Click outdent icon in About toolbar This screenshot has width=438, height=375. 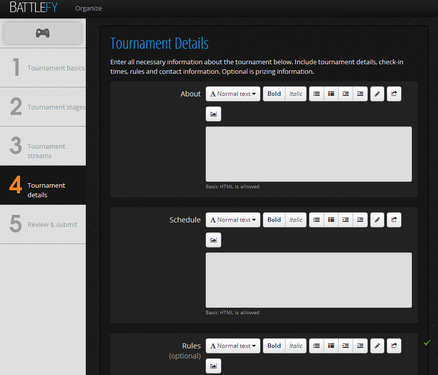pos(346,94)
